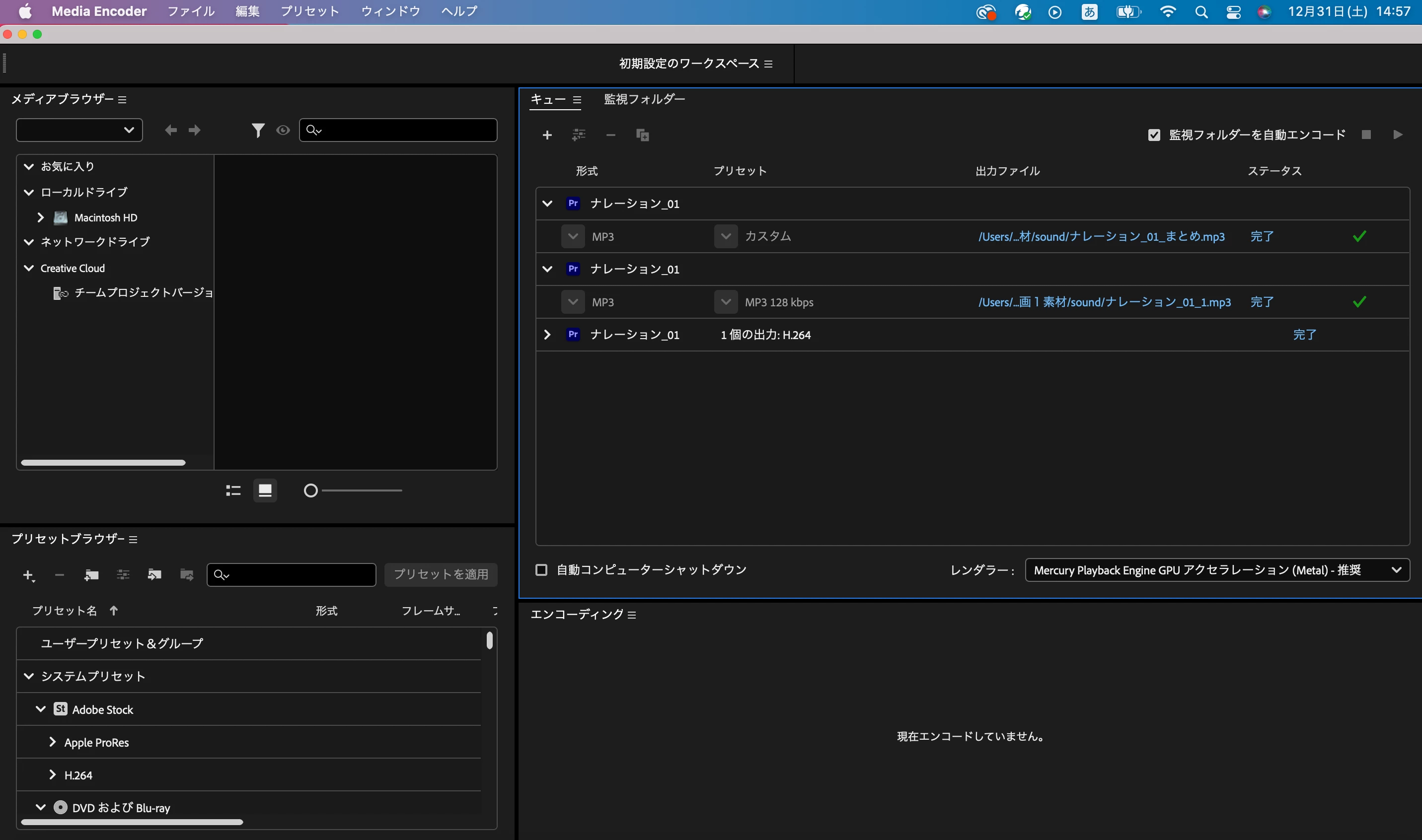Image resolution: width=1422 pixels, height=840 pixels.
Task: Open the レンダラー Mercury Playback Engine dropdown
Action: tap(1216, 570)
